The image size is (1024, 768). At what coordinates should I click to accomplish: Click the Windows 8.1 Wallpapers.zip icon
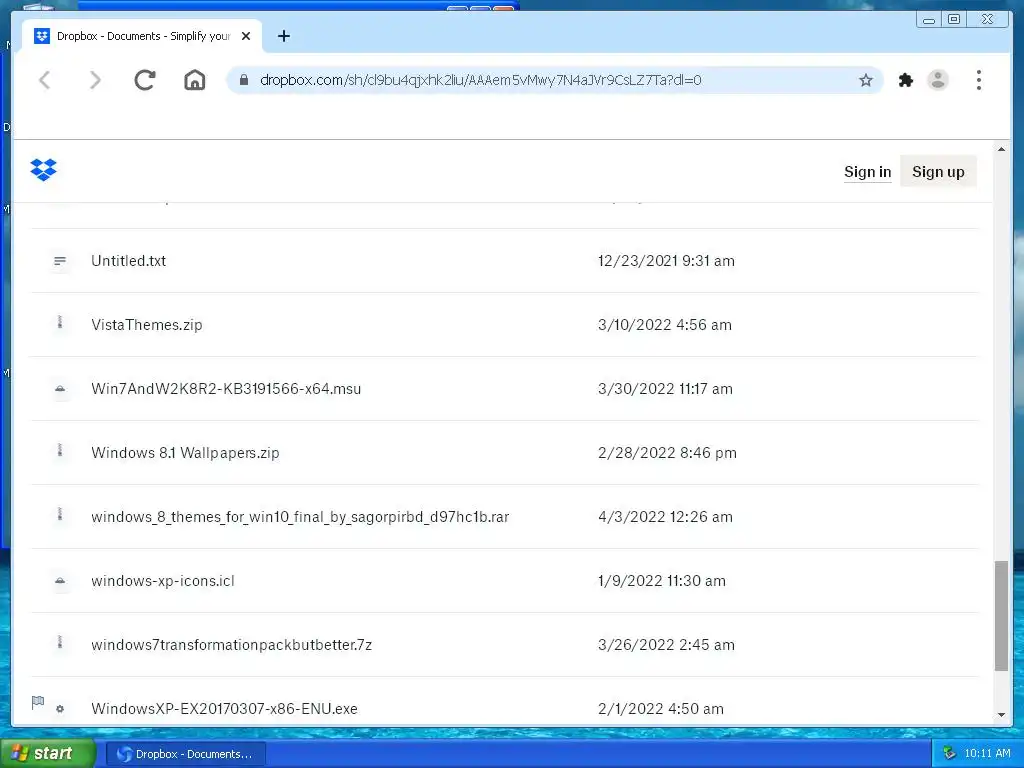click(59, 451)
